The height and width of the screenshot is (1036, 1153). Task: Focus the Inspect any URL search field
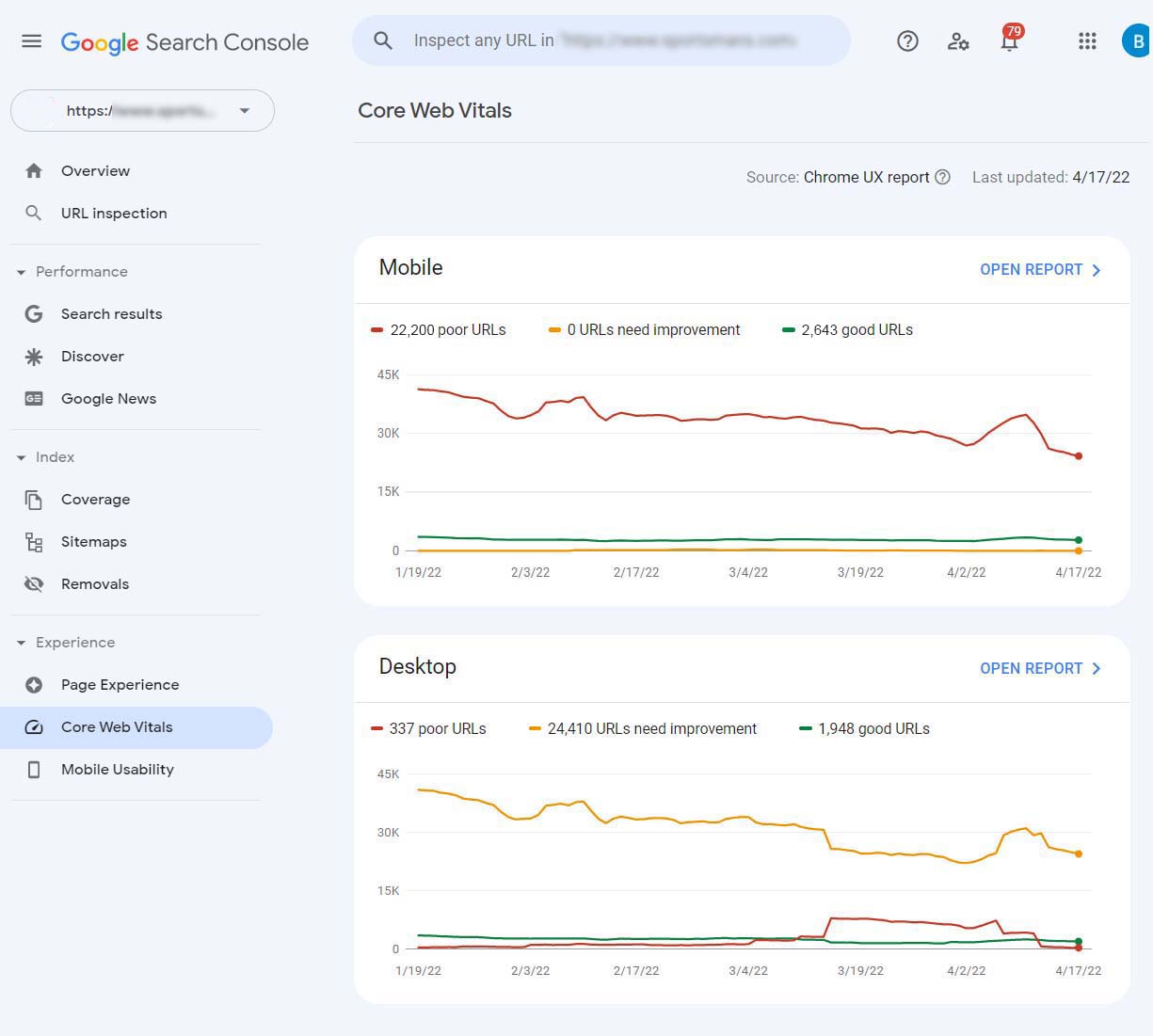pyautogui.click(x=601, y=40)
